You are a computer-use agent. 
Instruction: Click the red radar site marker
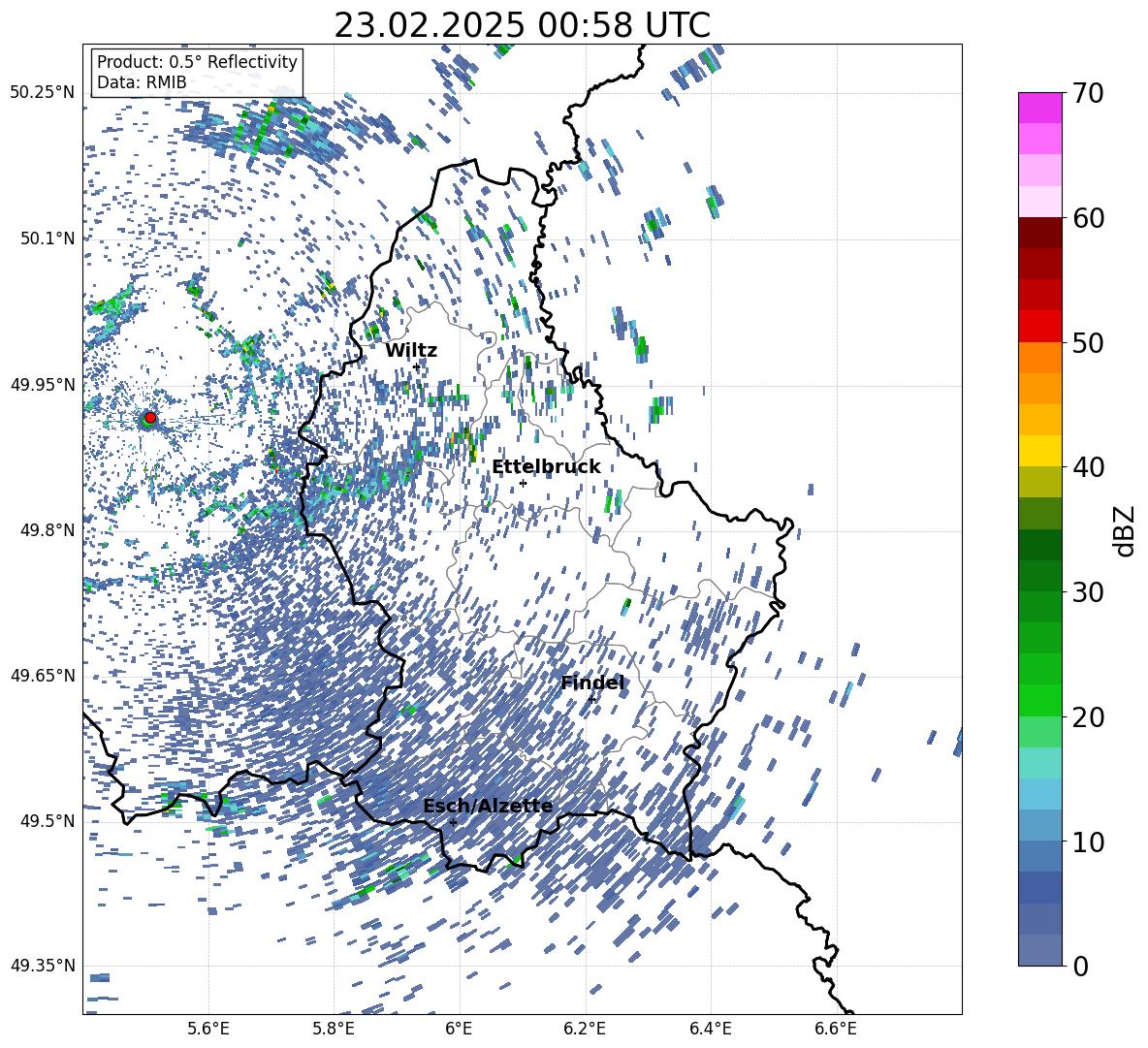pyautogui.click(x=150, y=418)
